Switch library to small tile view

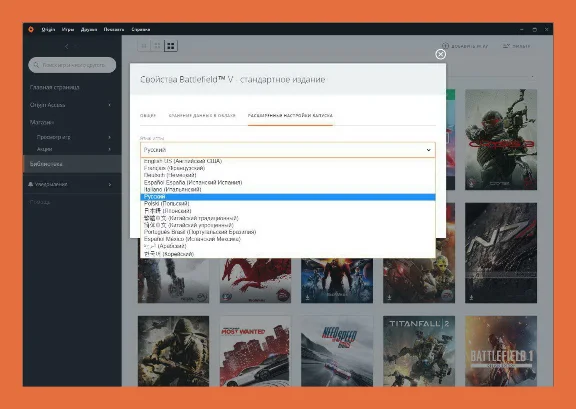point(144,46)
